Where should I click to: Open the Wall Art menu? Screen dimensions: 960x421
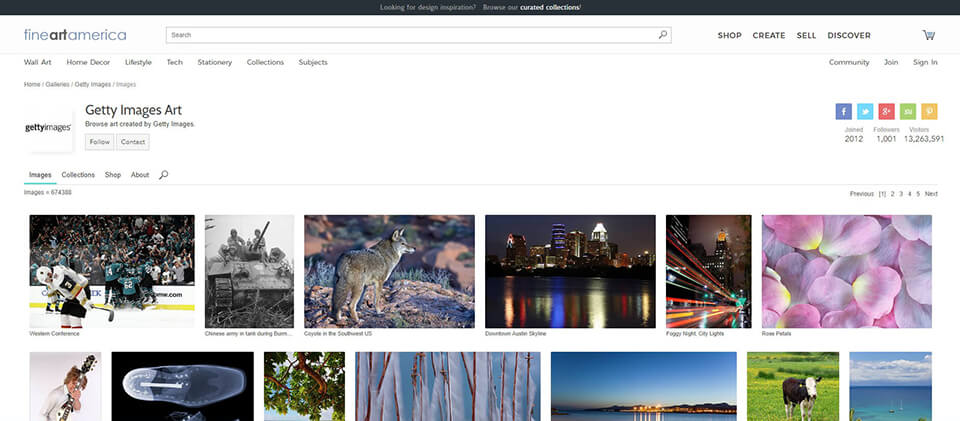38,62
